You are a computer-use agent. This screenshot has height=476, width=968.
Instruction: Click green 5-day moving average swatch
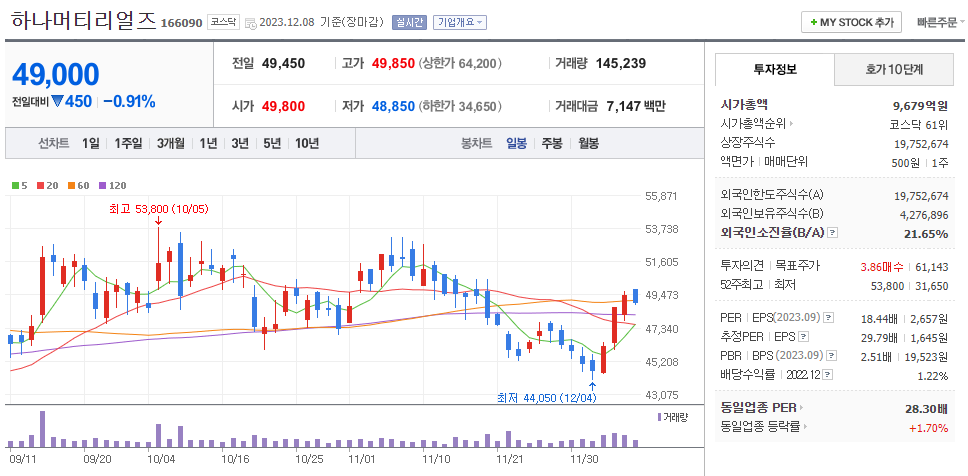15,185
